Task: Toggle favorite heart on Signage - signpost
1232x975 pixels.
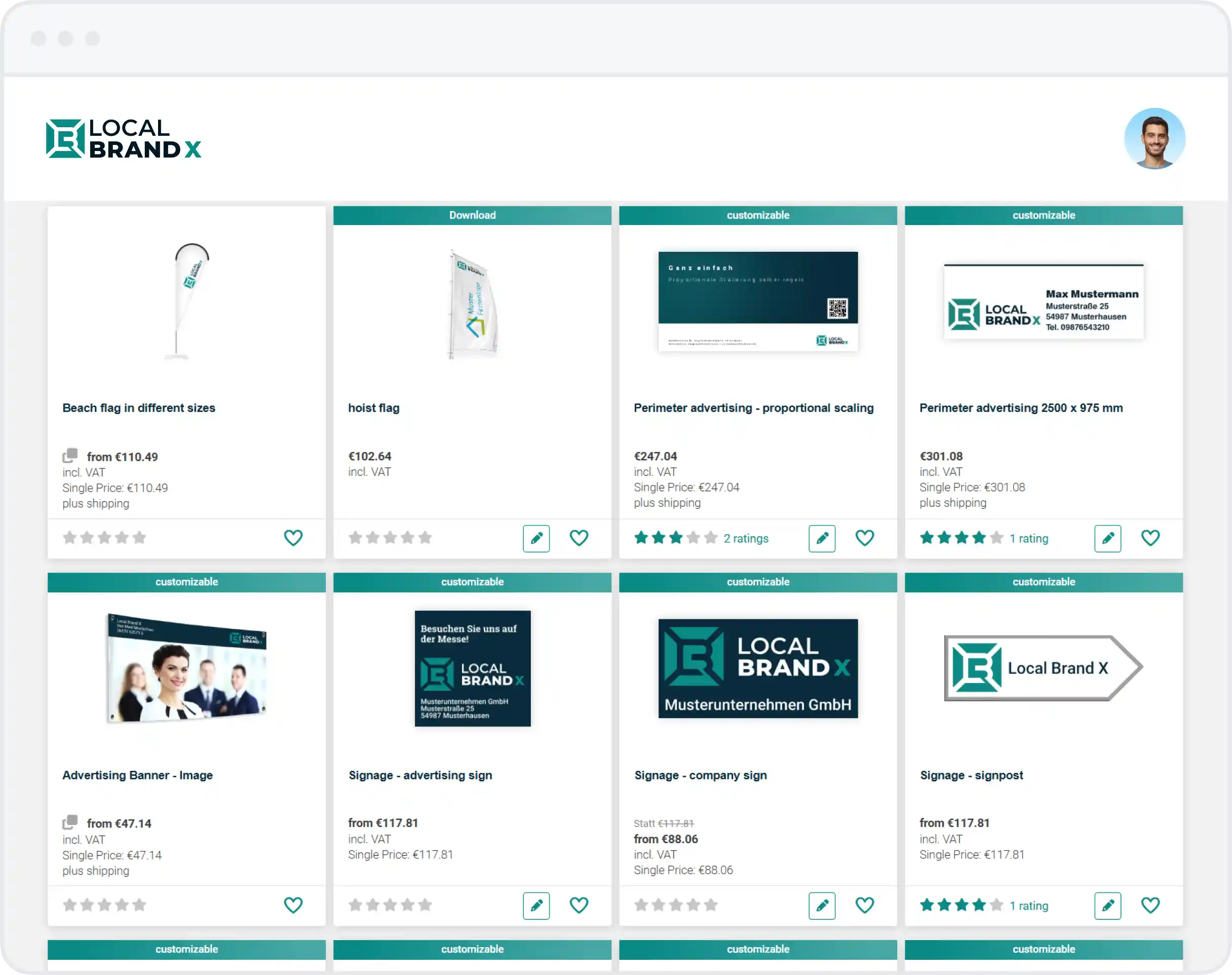Action: pyautogui.click(x=1150, y=905)
